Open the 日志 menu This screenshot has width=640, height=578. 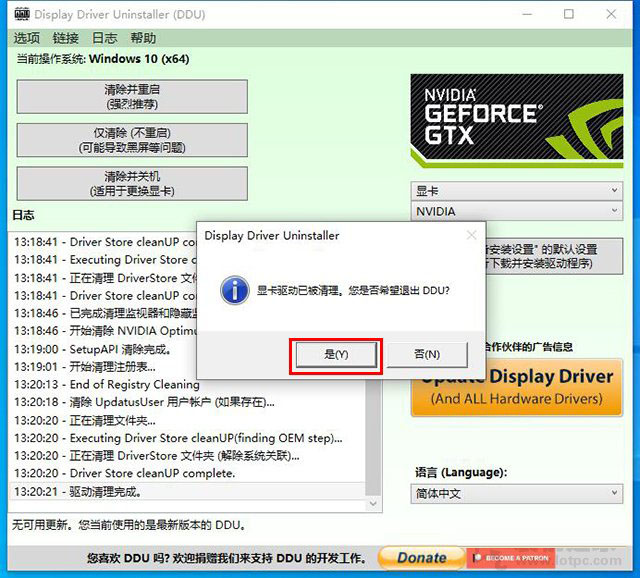pos(104,38)
